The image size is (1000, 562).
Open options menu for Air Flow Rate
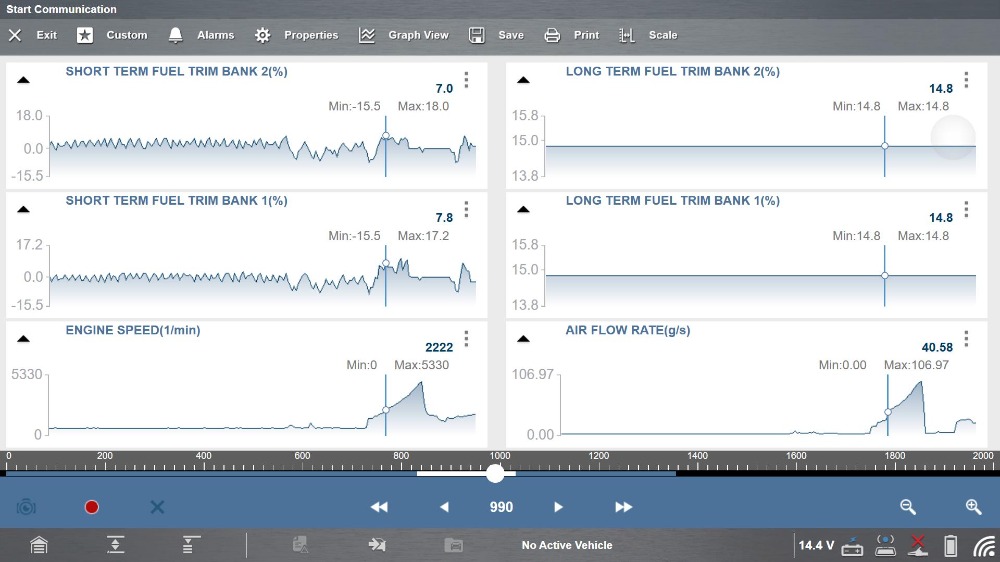(x=966, y=338)
